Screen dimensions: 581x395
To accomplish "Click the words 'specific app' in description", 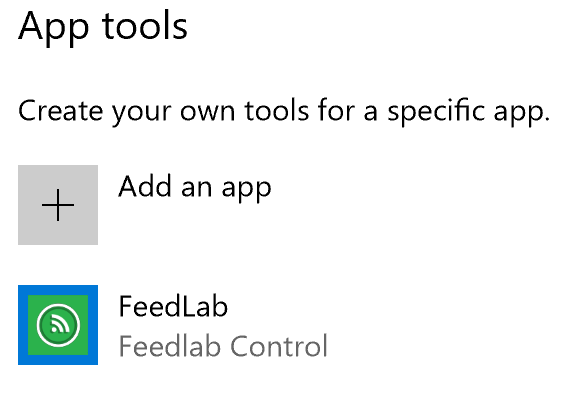I will tap(469, 112).
